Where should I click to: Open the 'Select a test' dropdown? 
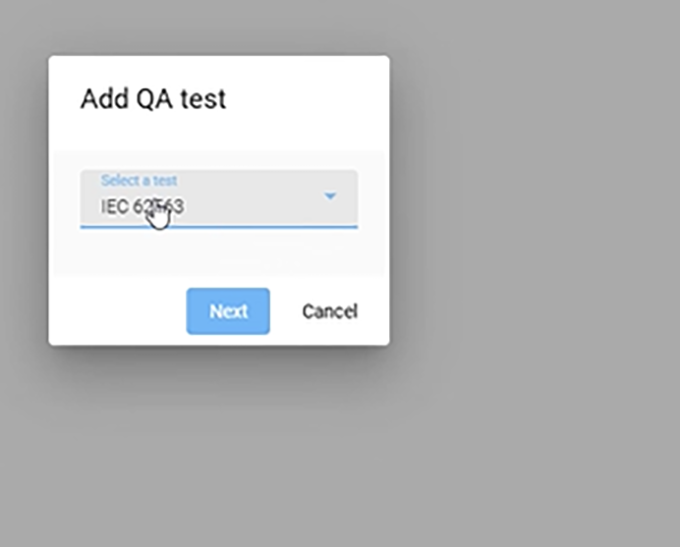coord(218,198)
